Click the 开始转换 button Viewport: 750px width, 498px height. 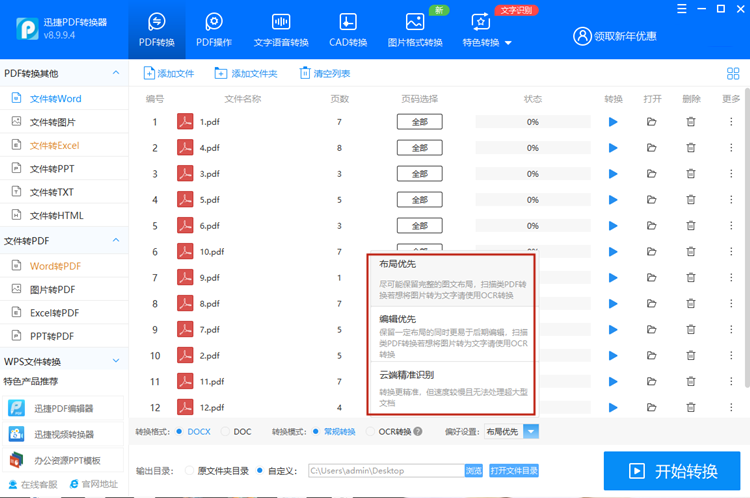673,471
